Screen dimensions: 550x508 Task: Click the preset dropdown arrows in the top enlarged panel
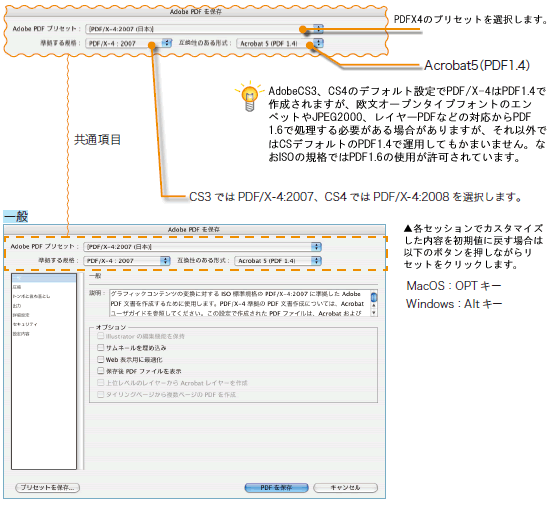pyautogui.click(x=318, y=29)
